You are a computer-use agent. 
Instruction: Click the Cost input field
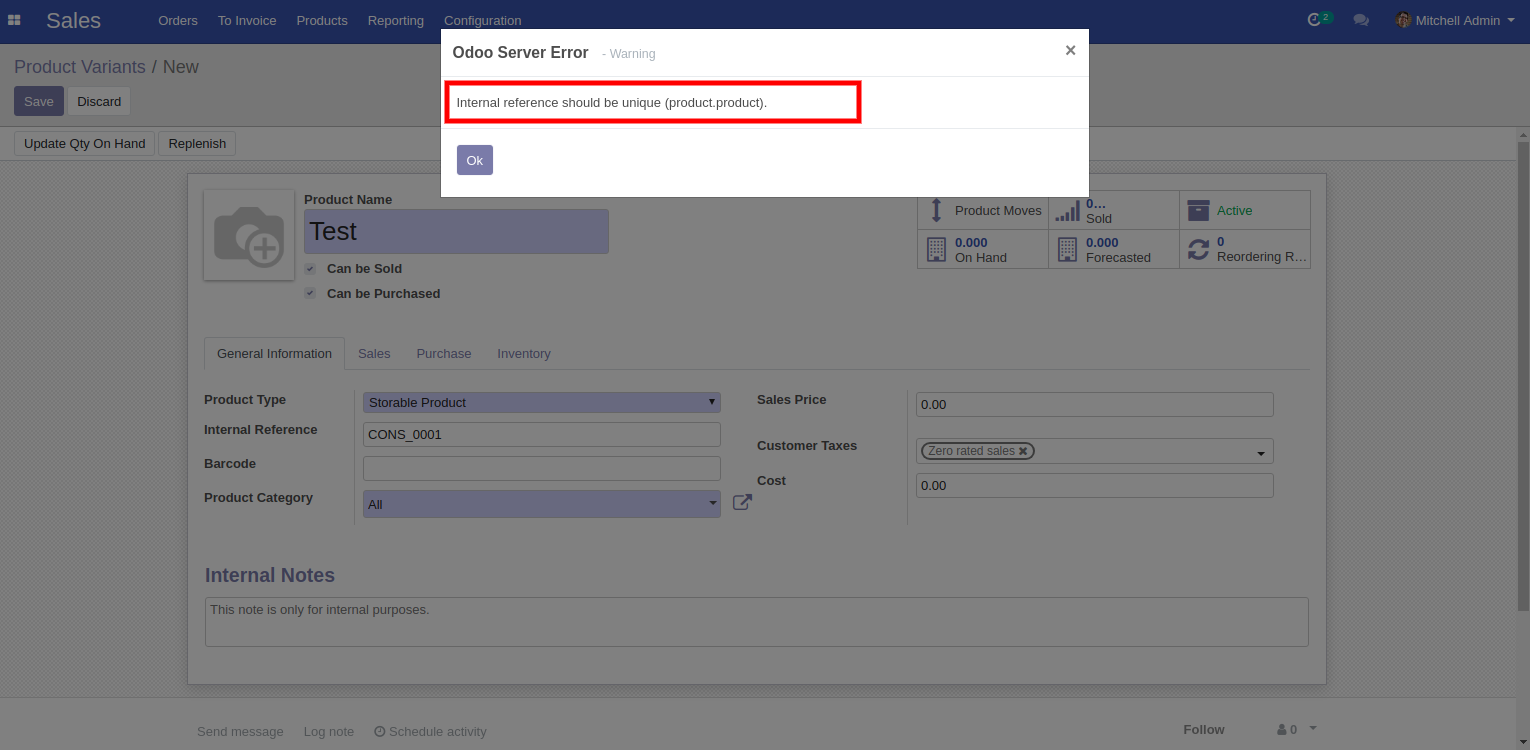click(x=1095, y=485)
